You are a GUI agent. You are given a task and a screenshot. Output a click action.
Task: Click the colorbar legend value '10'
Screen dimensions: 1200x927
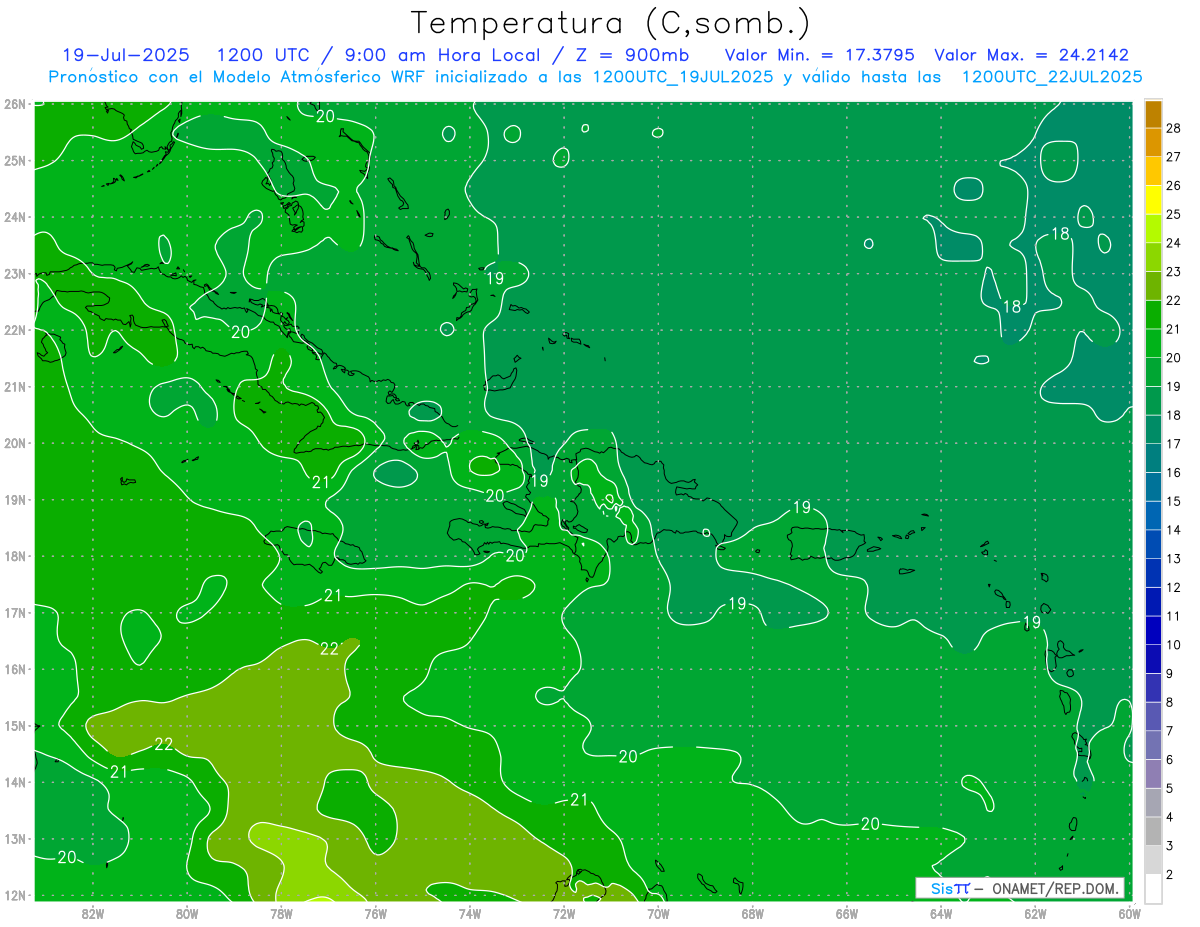[1174, 644]
